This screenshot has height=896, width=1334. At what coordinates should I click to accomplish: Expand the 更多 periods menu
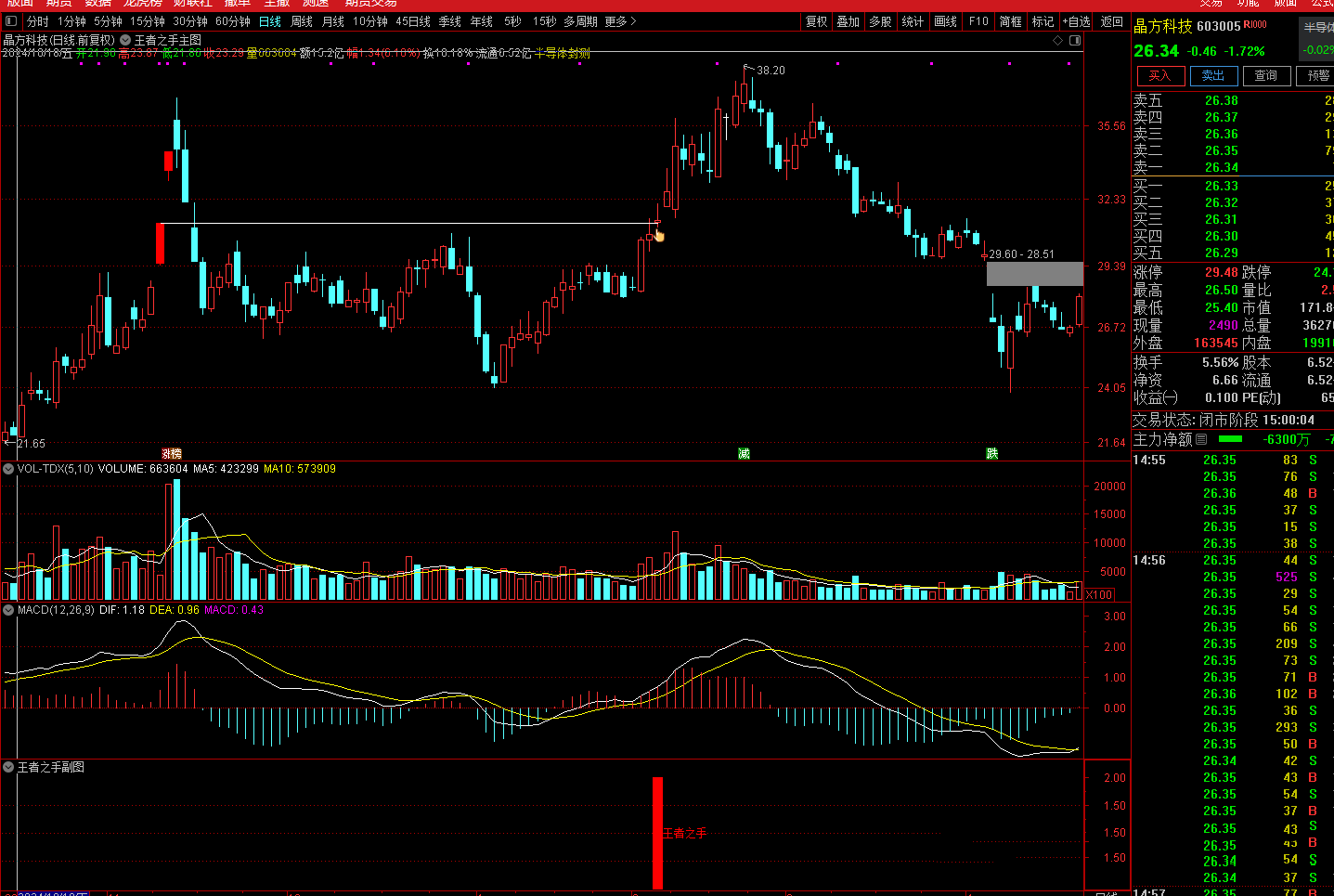coord(620,21)
